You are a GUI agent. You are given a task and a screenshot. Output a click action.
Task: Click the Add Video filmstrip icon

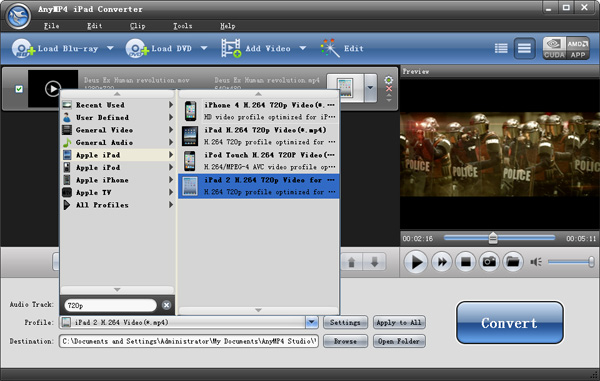click(231, 48)
